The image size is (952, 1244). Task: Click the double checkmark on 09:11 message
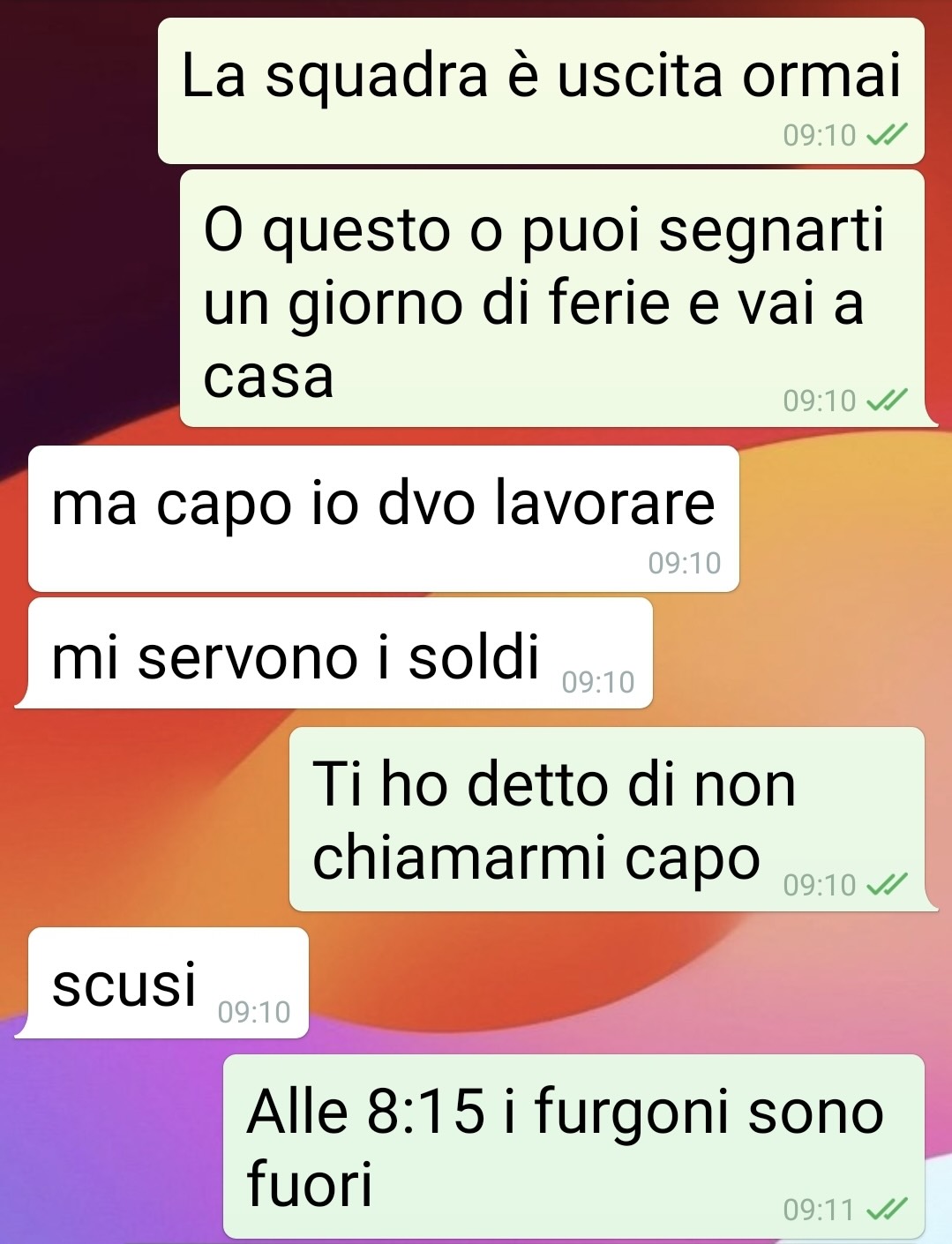click(886, 1209)
